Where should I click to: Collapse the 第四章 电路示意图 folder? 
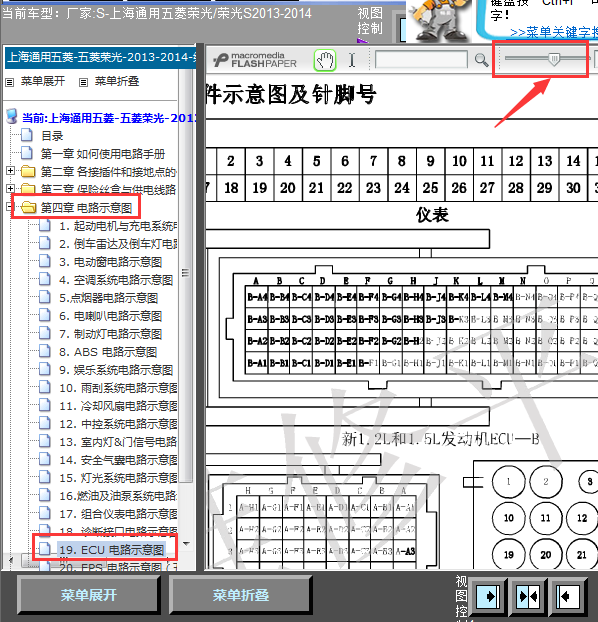click(10, 206)
